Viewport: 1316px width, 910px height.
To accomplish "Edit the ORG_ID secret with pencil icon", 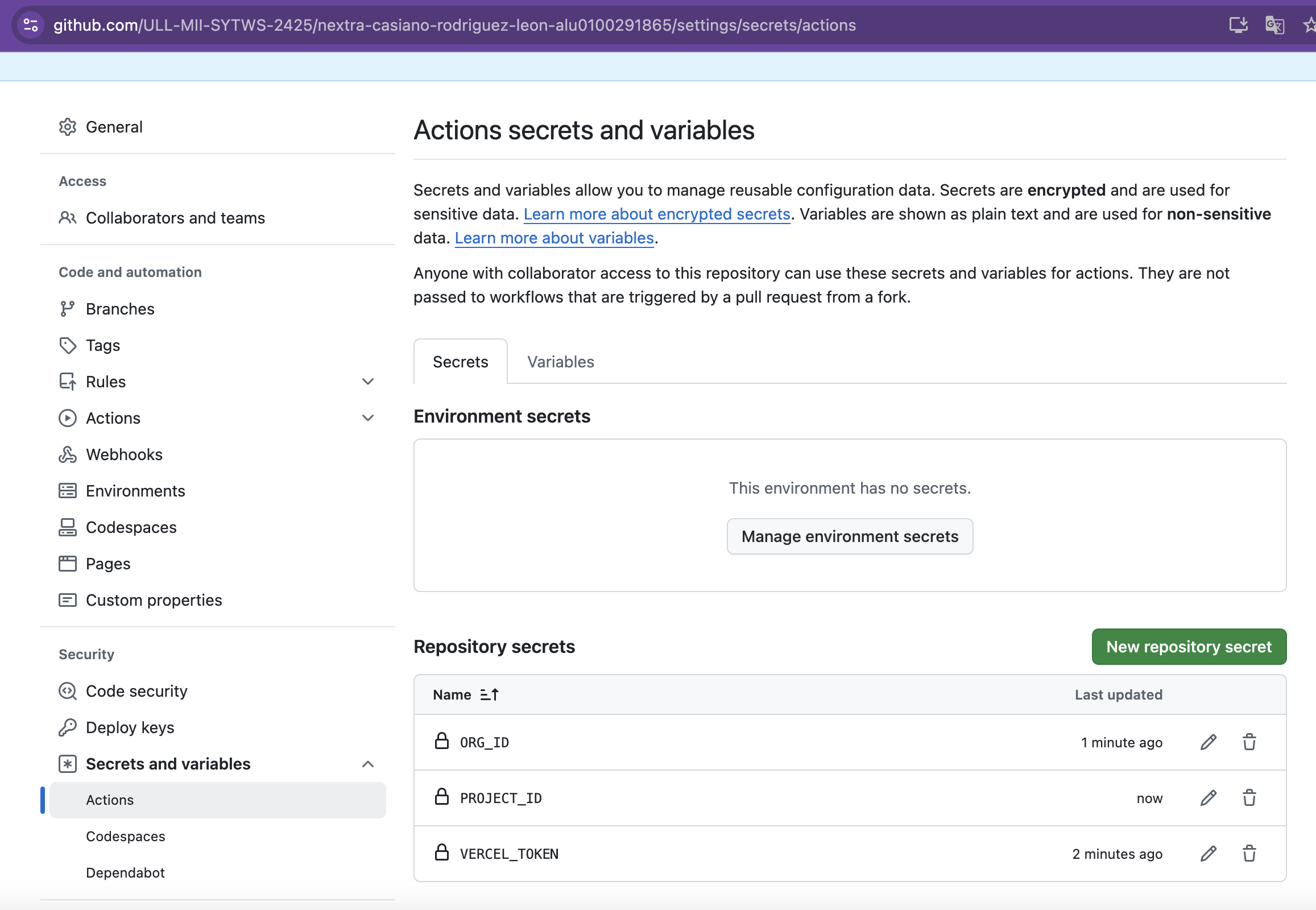I will [x=1209, y=742].
